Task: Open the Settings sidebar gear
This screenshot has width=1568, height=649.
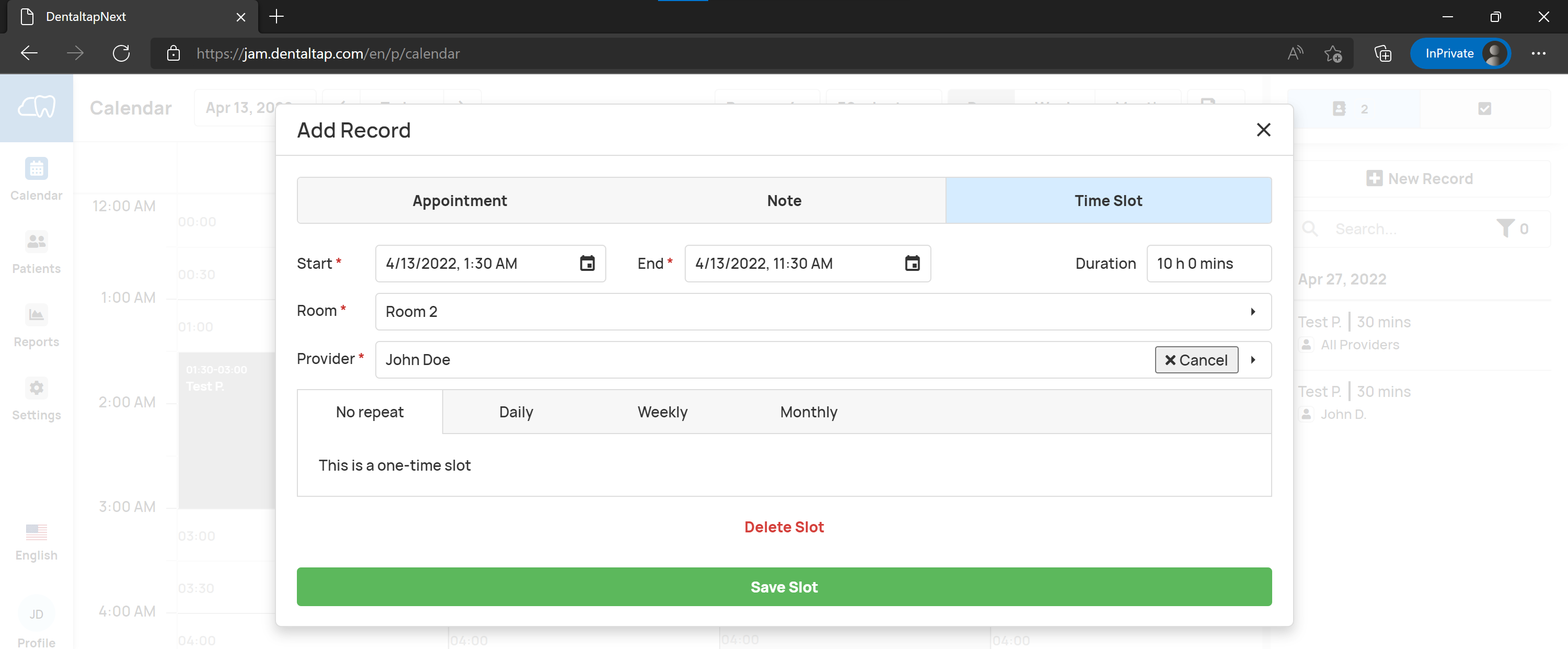Action: pos(37,399)
